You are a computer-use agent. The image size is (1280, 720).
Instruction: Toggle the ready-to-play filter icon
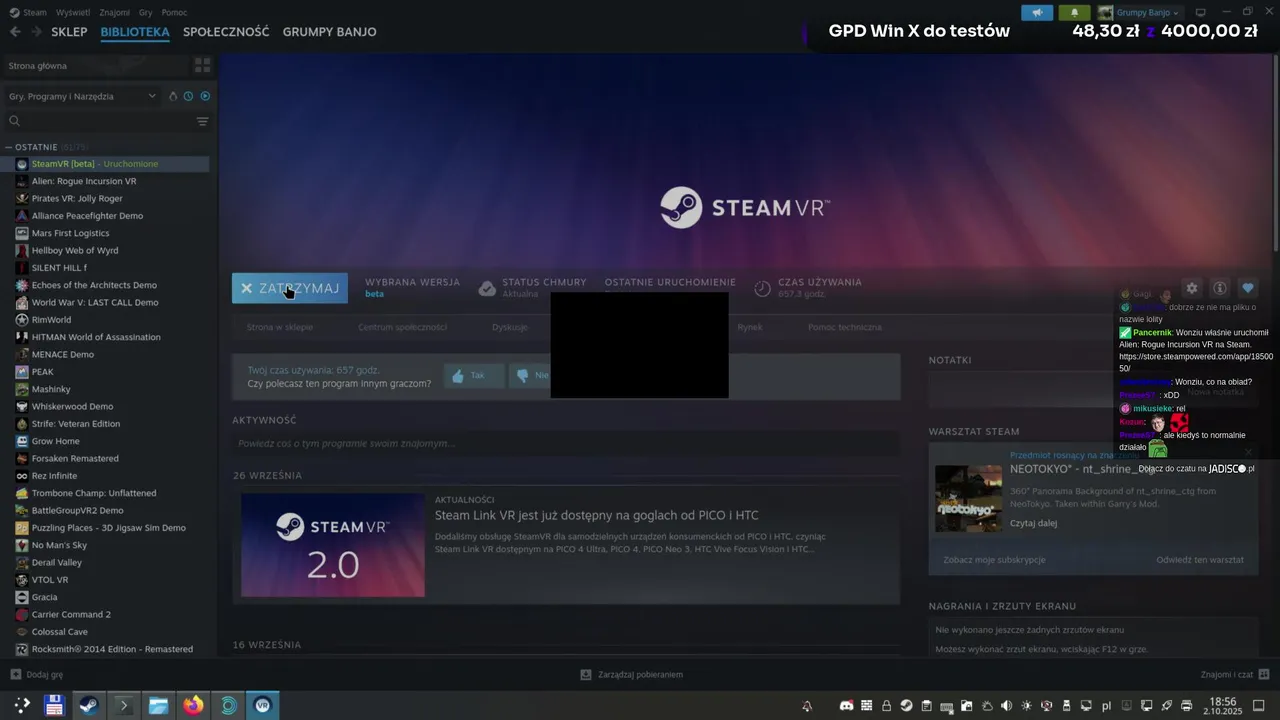pos(205,96)
